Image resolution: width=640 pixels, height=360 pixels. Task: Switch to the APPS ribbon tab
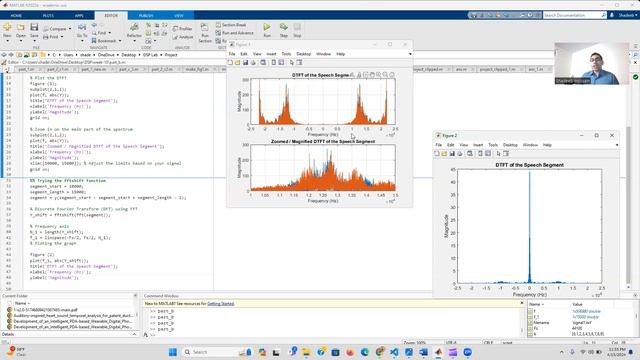click(x=79, y=16)
